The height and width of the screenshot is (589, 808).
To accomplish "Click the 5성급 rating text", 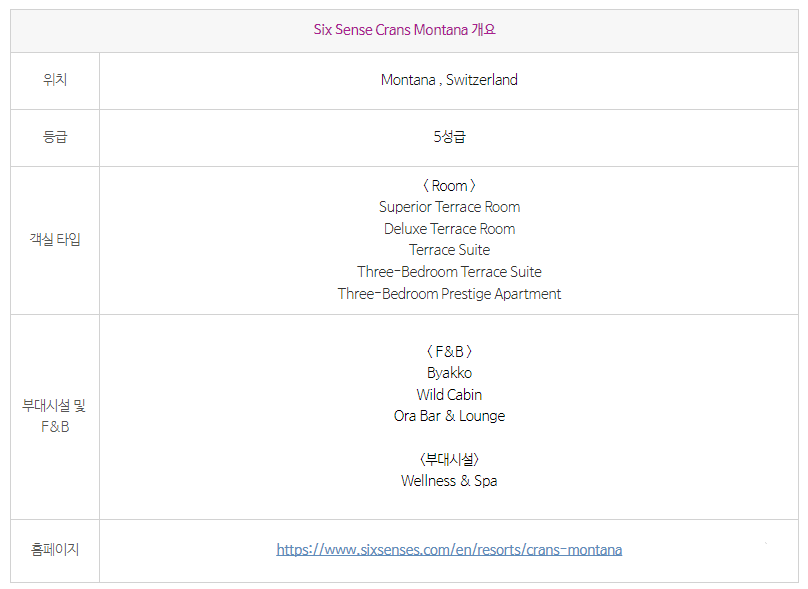I will [449, 137].
